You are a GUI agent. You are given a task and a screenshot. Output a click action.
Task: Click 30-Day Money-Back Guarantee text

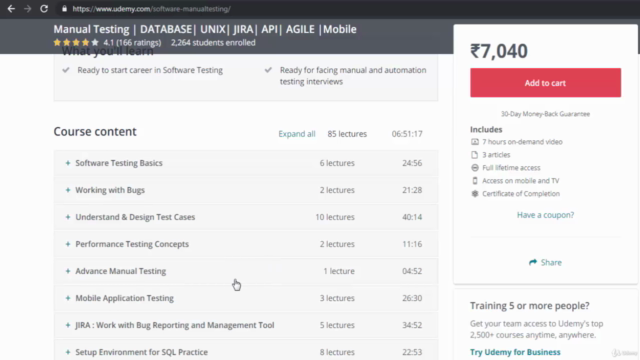pyautogui.click(x=545, y=114)
